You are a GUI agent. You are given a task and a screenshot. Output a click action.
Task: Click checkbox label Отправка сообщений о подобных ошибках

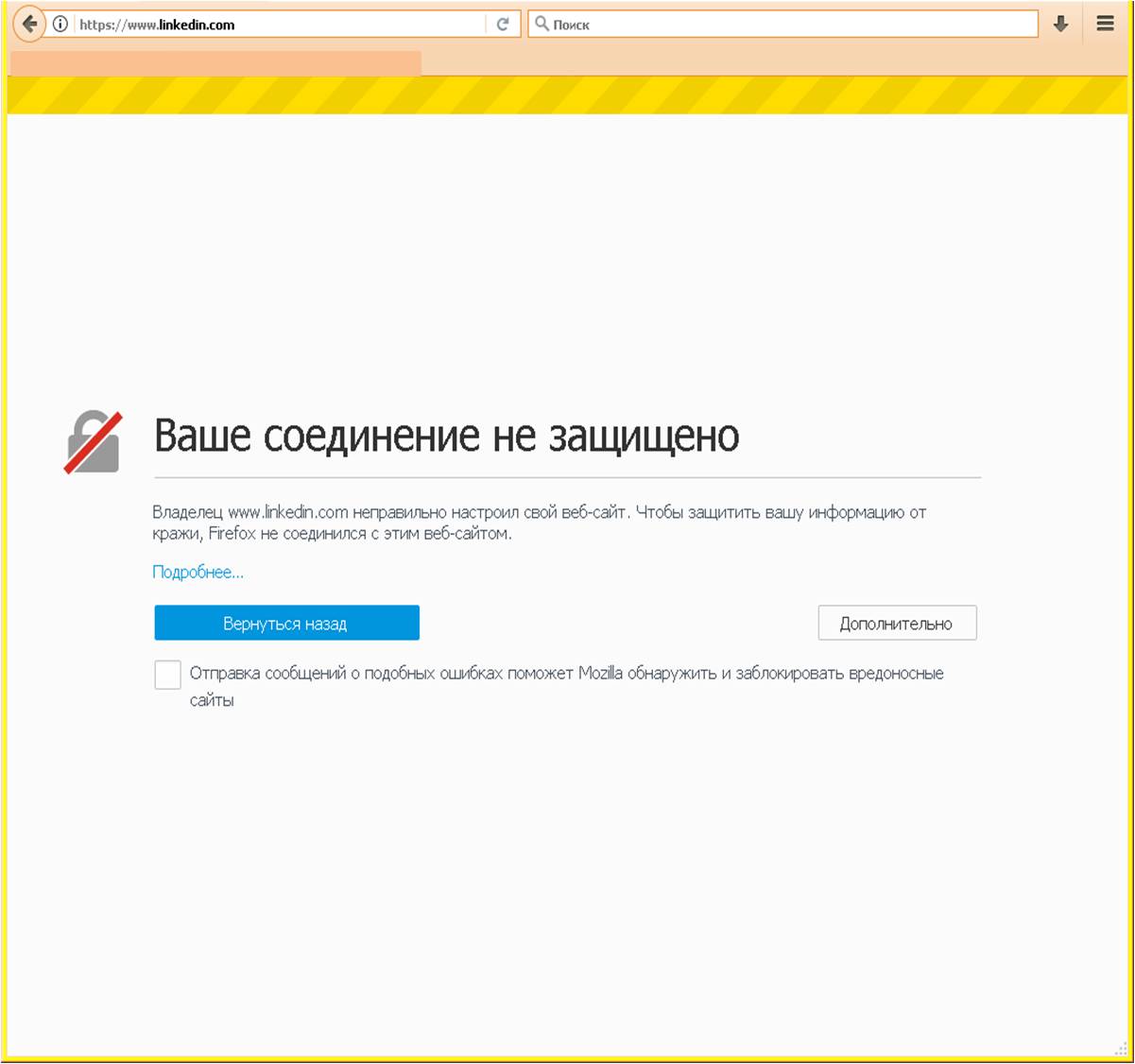point(566,687)
